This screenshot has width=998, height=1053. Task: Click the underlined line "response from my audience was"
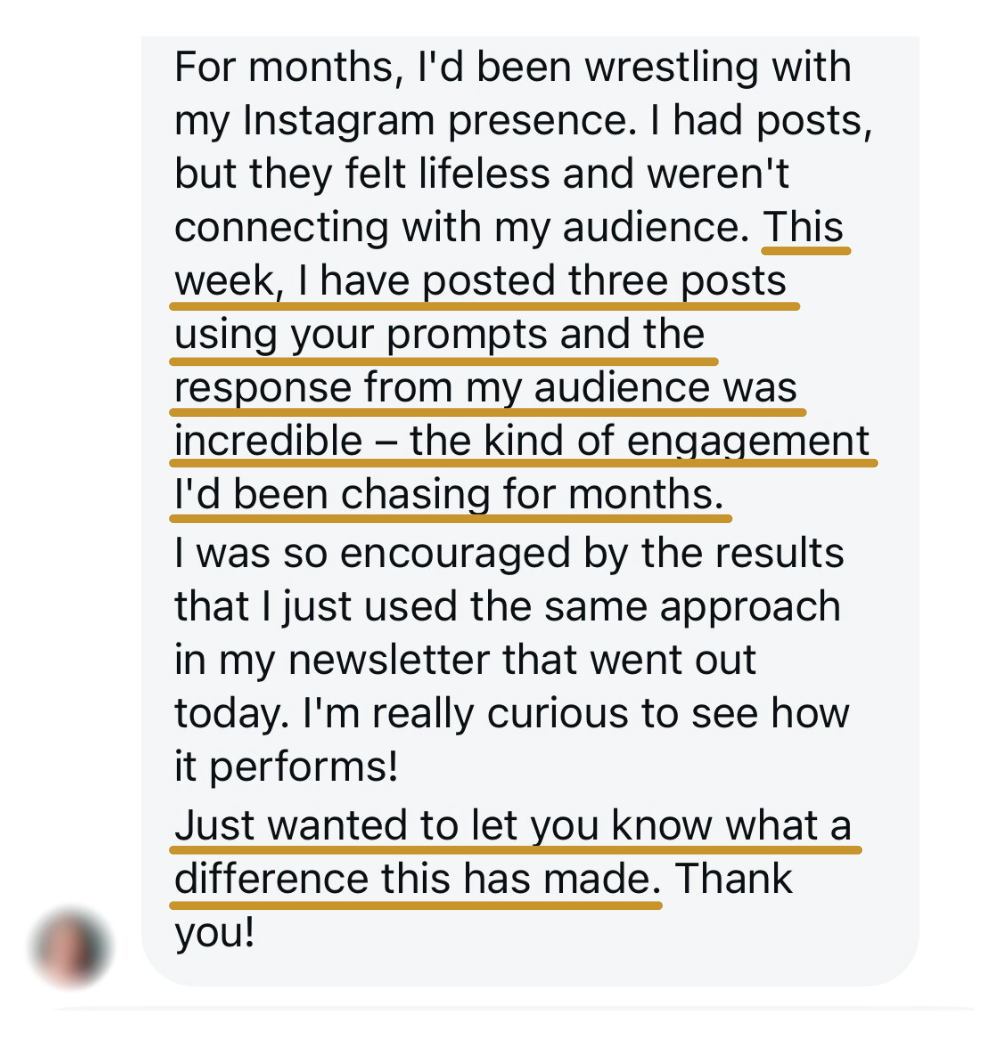pyautogui.click(x=485, y=388)
